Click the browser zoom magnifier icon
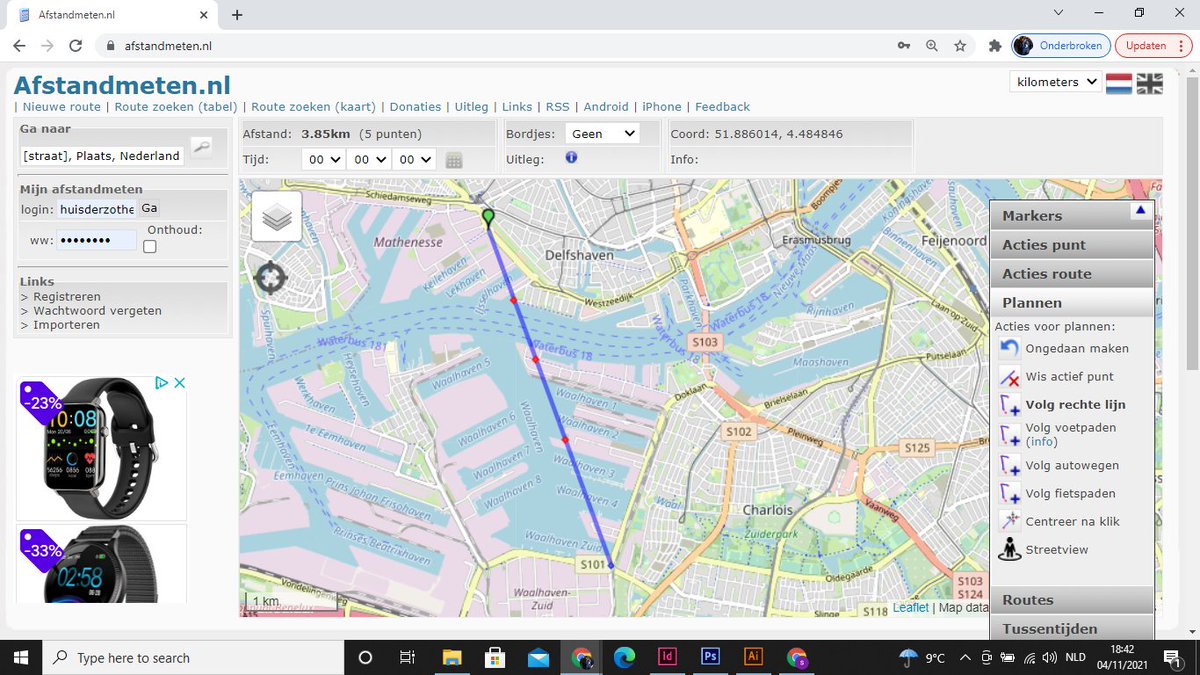Viewport: 1200px width, 675px height. click(x=932, y=46)
